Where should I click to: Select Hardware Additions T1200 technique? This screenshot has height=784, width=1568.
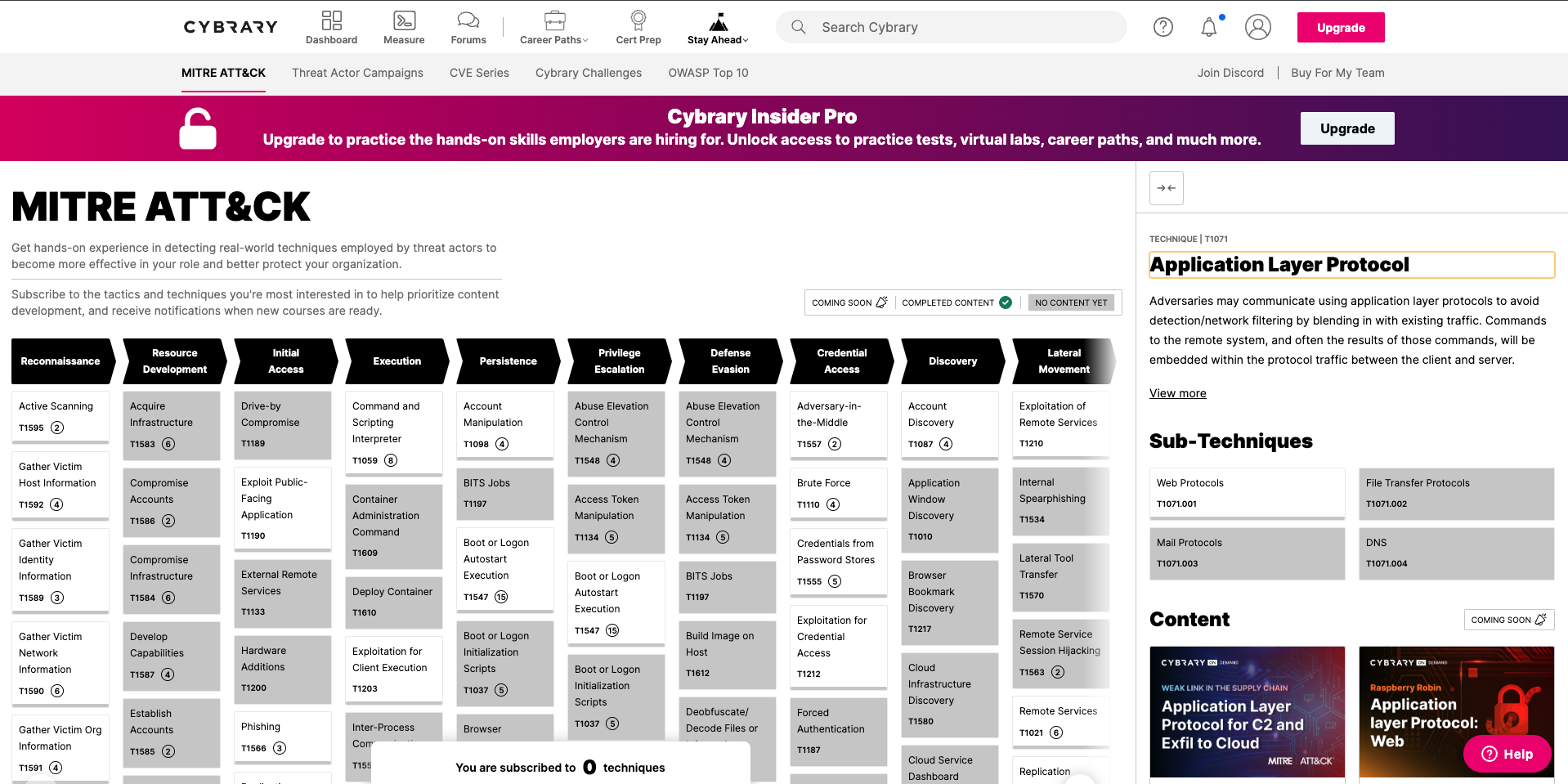(x=282, y=669)
